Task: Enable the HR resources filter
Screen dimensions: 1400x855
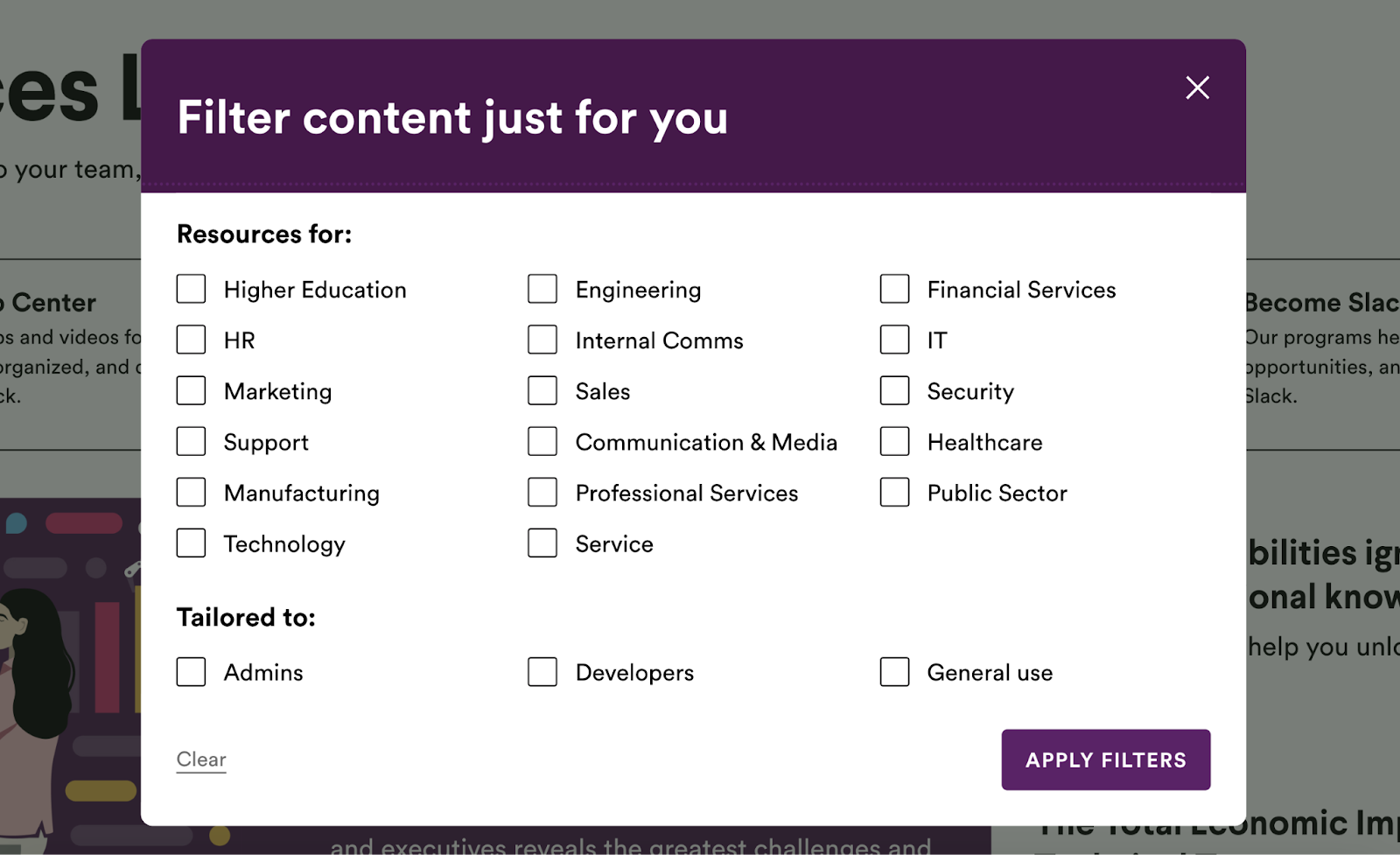Action: pos(191,340)
